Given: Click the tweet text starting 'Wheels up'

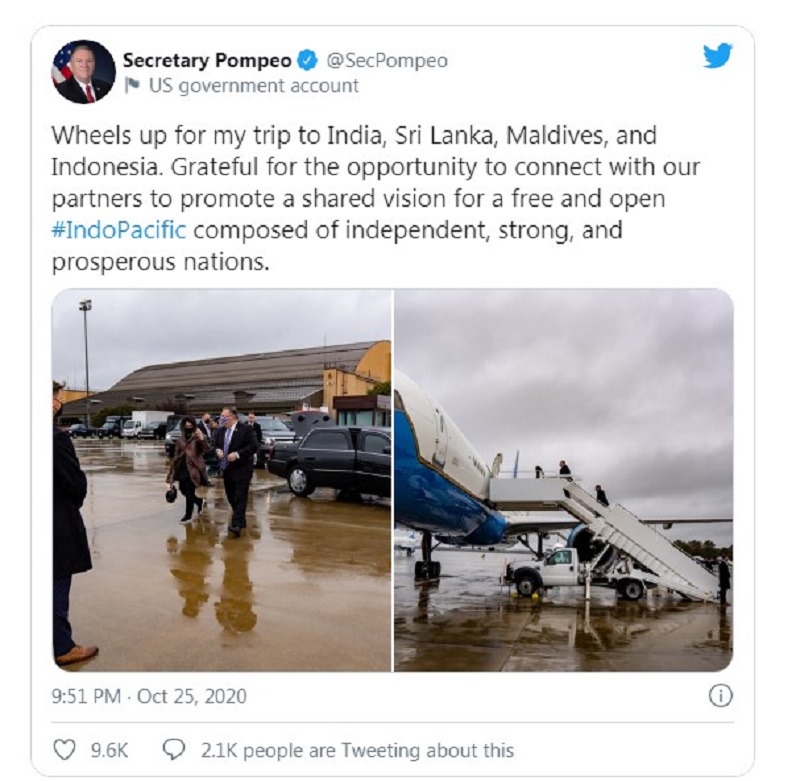Looking at the screenshot, I should [x=376, y=198].
